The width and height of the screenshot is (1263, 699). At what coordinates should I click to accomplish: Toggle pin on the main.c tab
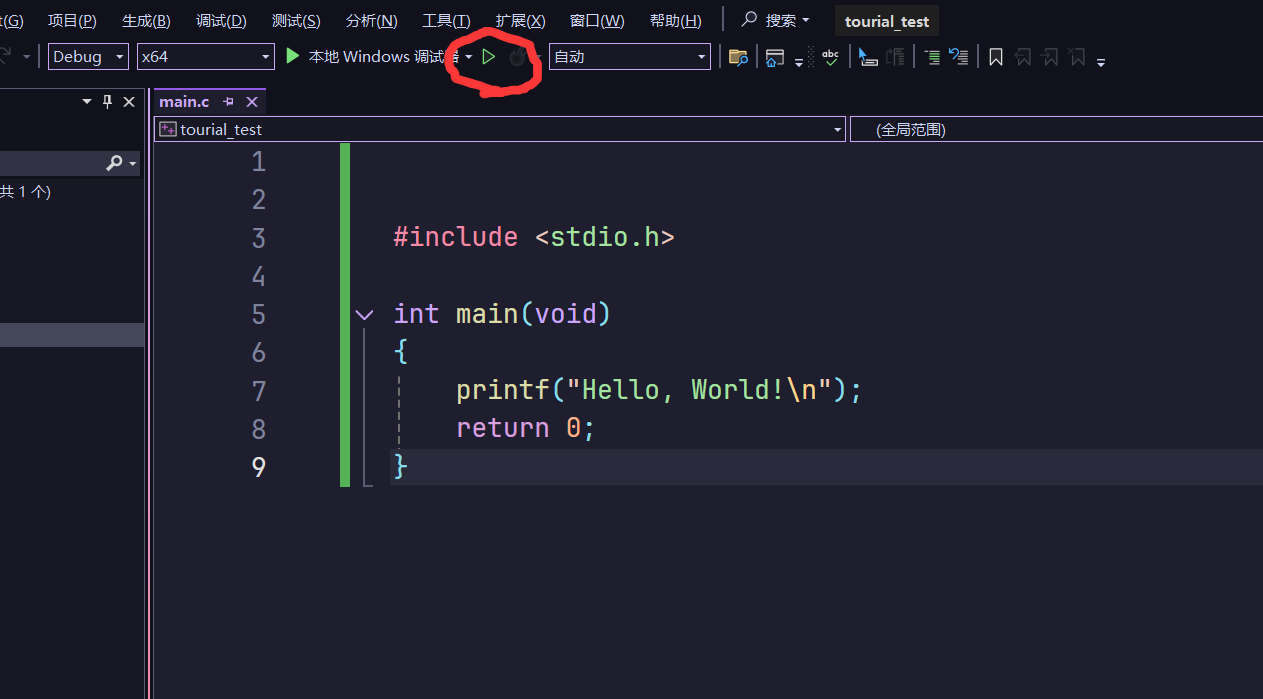(x=229, y=102)
